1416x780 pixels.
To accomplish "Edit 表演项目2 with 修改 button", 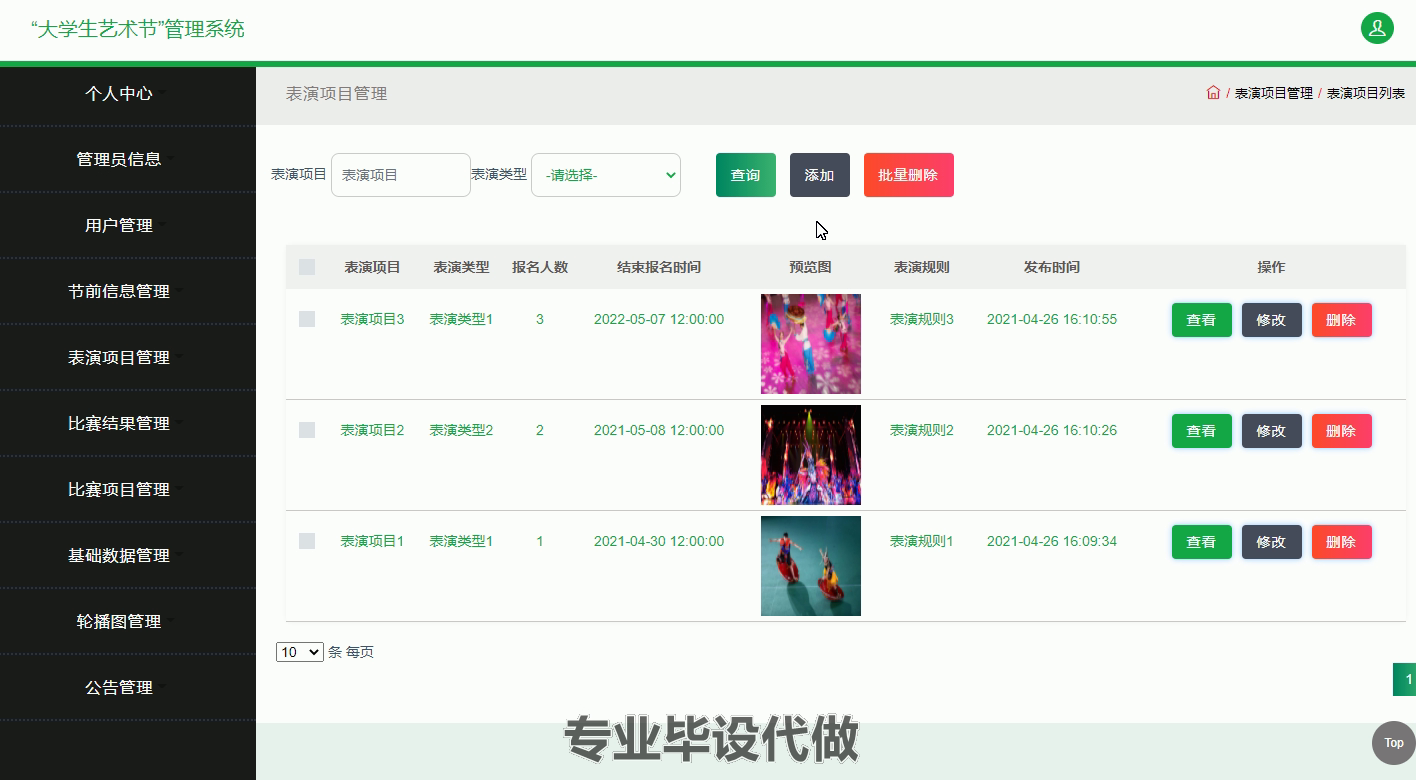I will pos(1272,431).
